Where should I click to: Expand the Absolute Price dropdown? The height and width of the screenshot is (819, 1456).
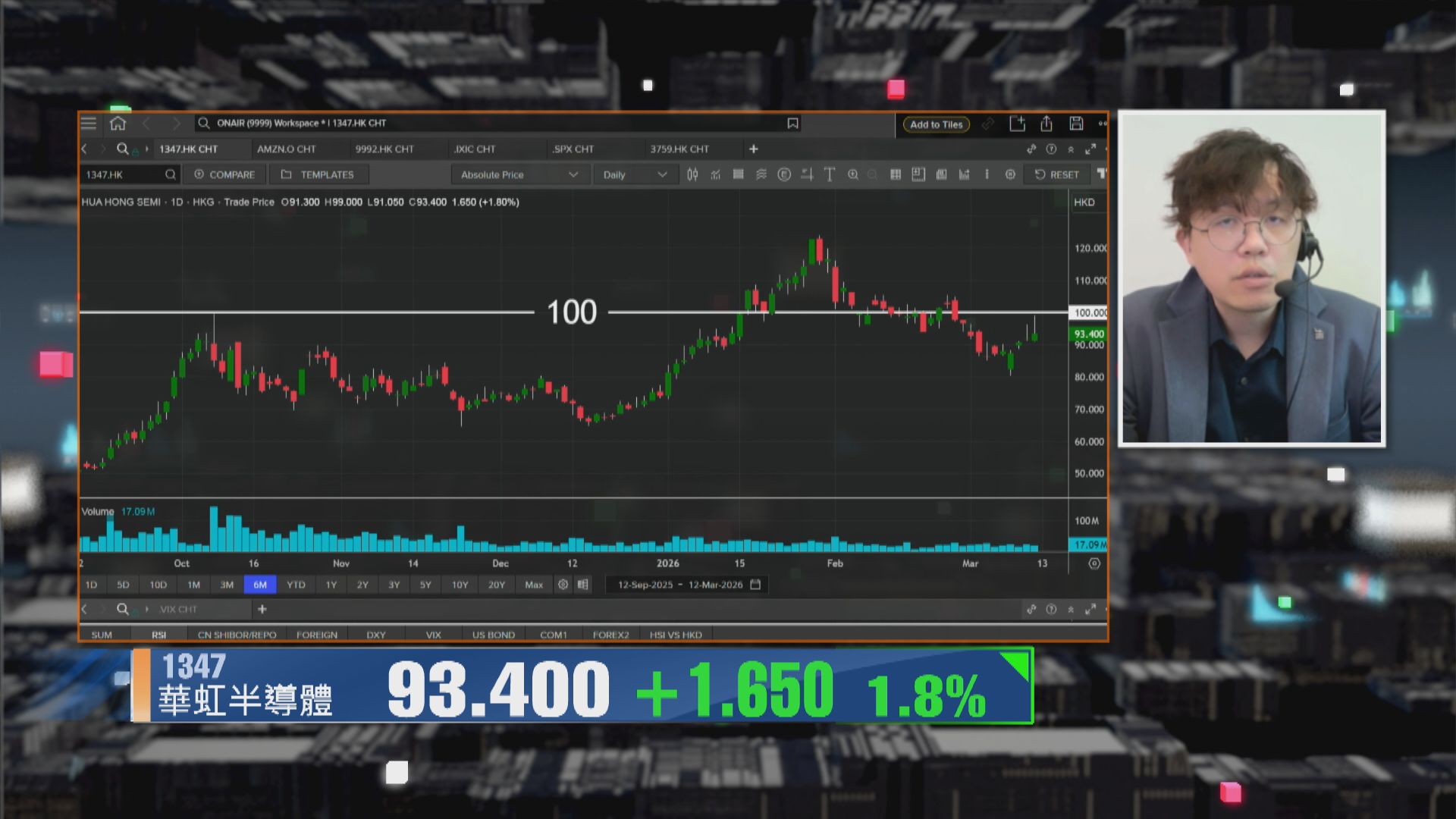(x=519, y=174)
